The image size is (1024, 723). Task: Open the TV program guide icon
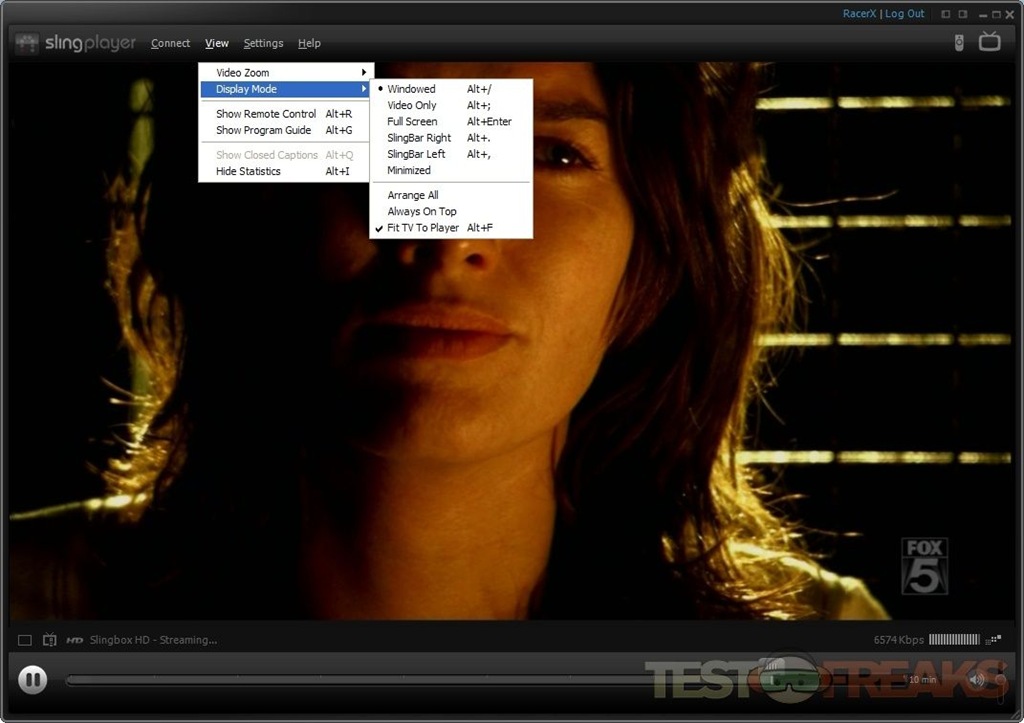point(989,41)
